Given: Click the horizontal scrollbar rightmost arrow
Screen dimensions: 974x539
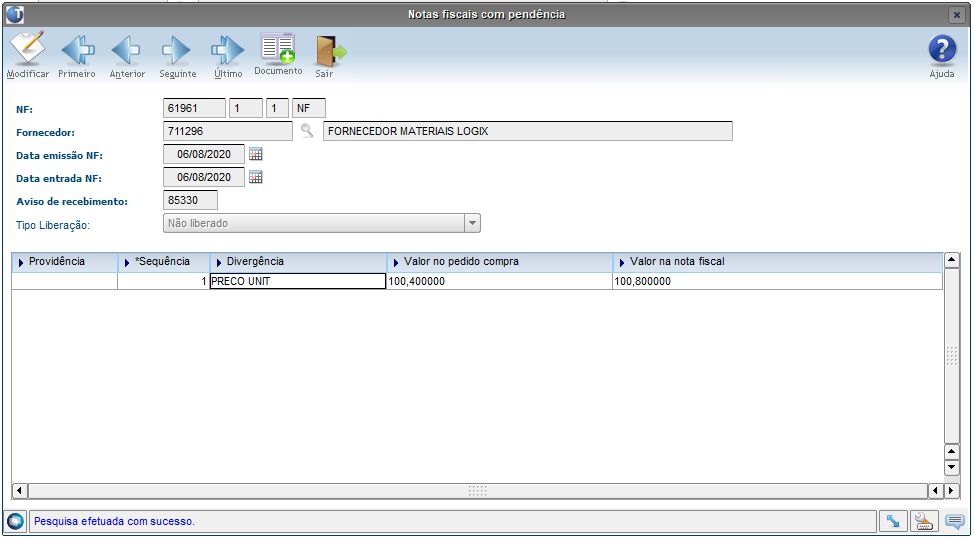Looking at the screenshot, I should (952, 491).
